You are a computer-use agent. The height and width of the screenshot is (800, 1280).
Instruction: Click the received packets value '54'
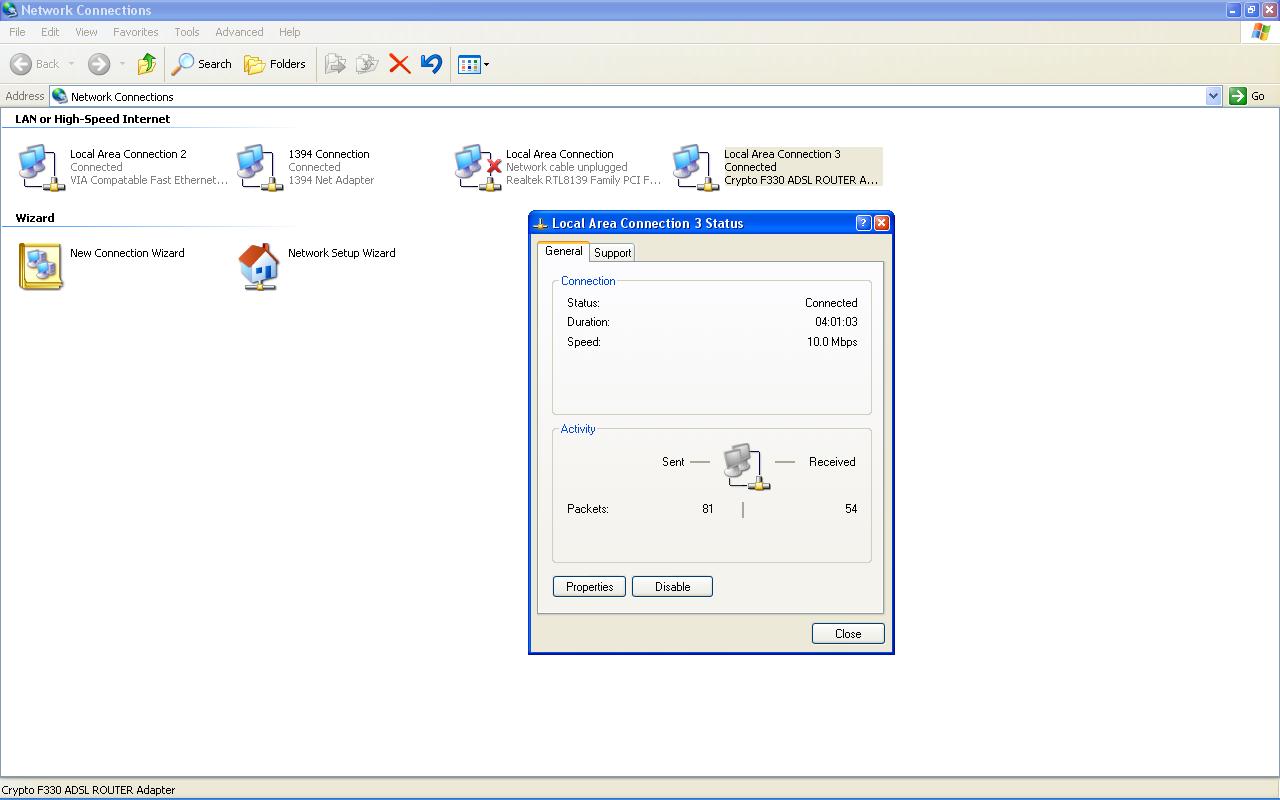[851, 509]
